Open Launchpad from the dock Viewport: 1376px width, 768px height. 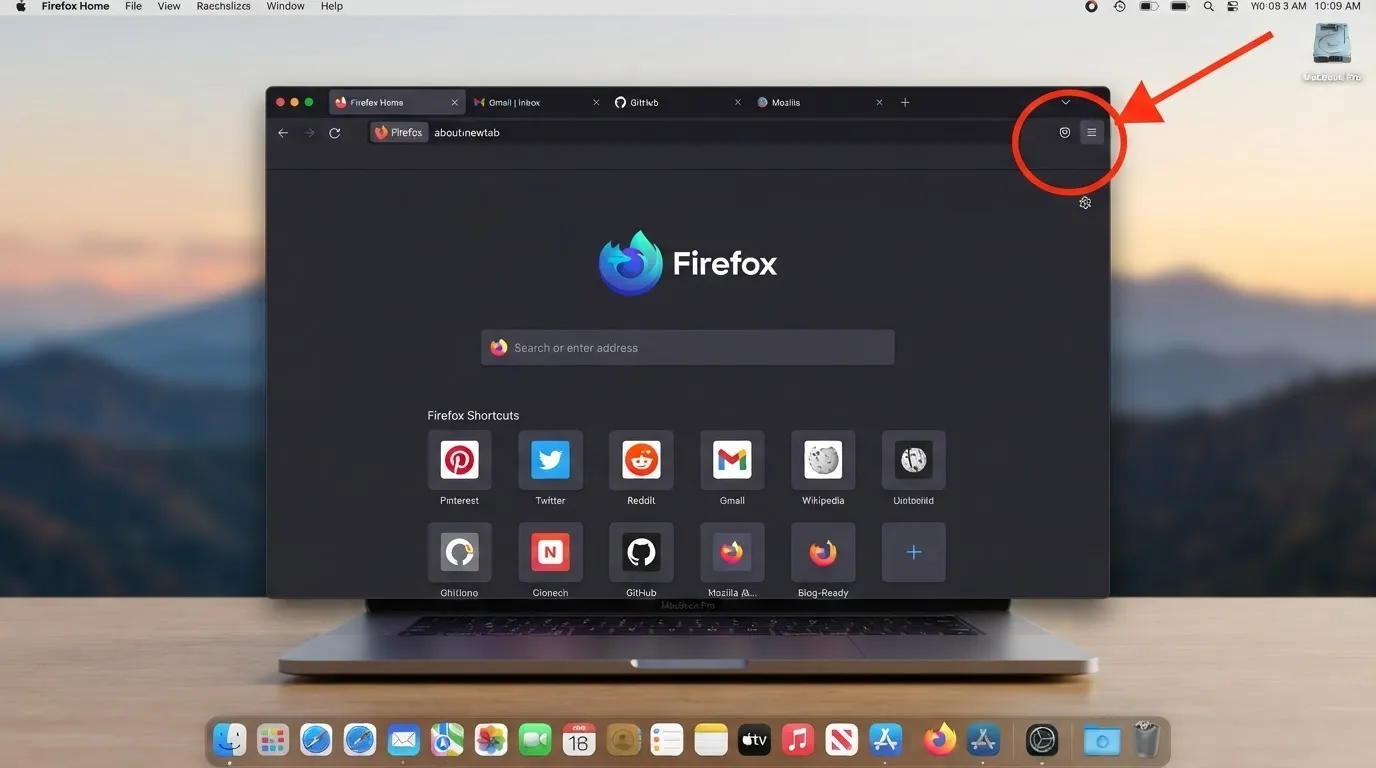(273, 740)
